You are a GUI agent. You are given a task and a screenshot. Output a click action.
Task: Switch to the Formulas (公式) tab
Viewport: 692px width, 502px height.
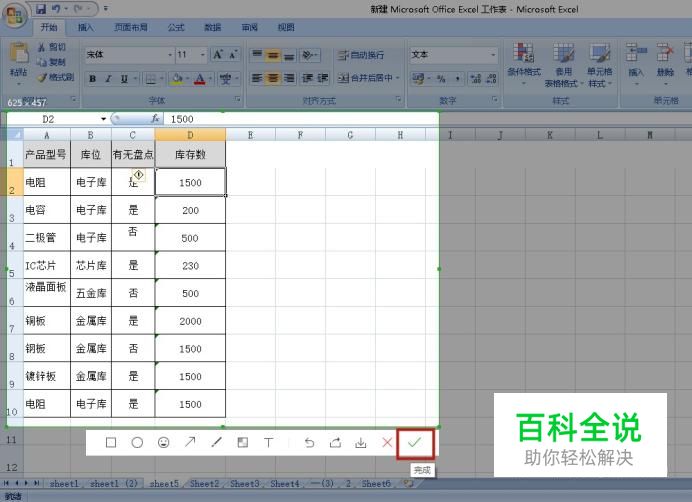176,27
